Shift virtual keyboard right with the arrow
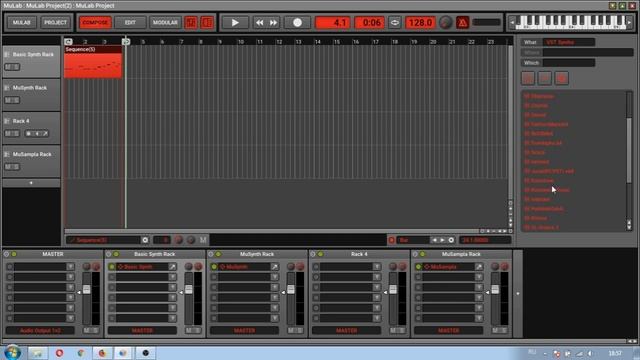The image size is (640, 360). click(630, 22)
